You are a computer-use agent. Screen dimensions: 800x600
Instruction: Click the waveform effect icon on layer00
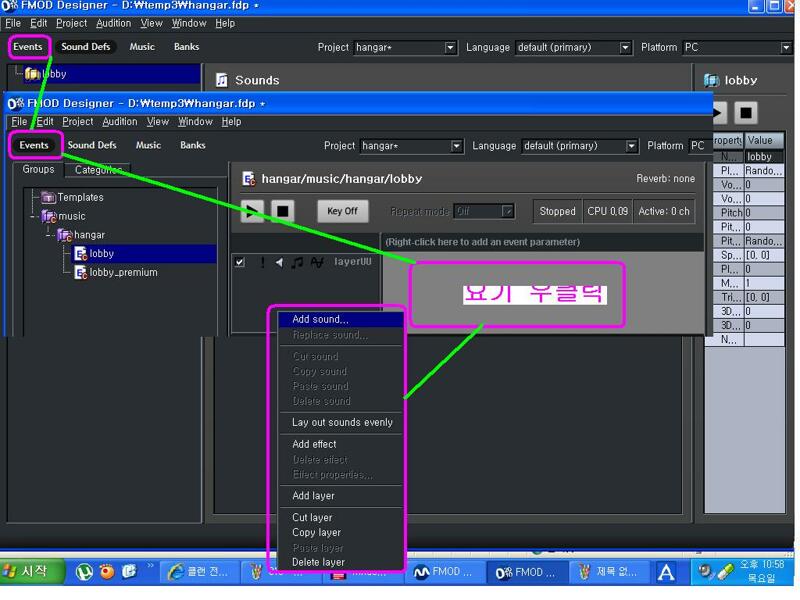click(x=317, y=262)
